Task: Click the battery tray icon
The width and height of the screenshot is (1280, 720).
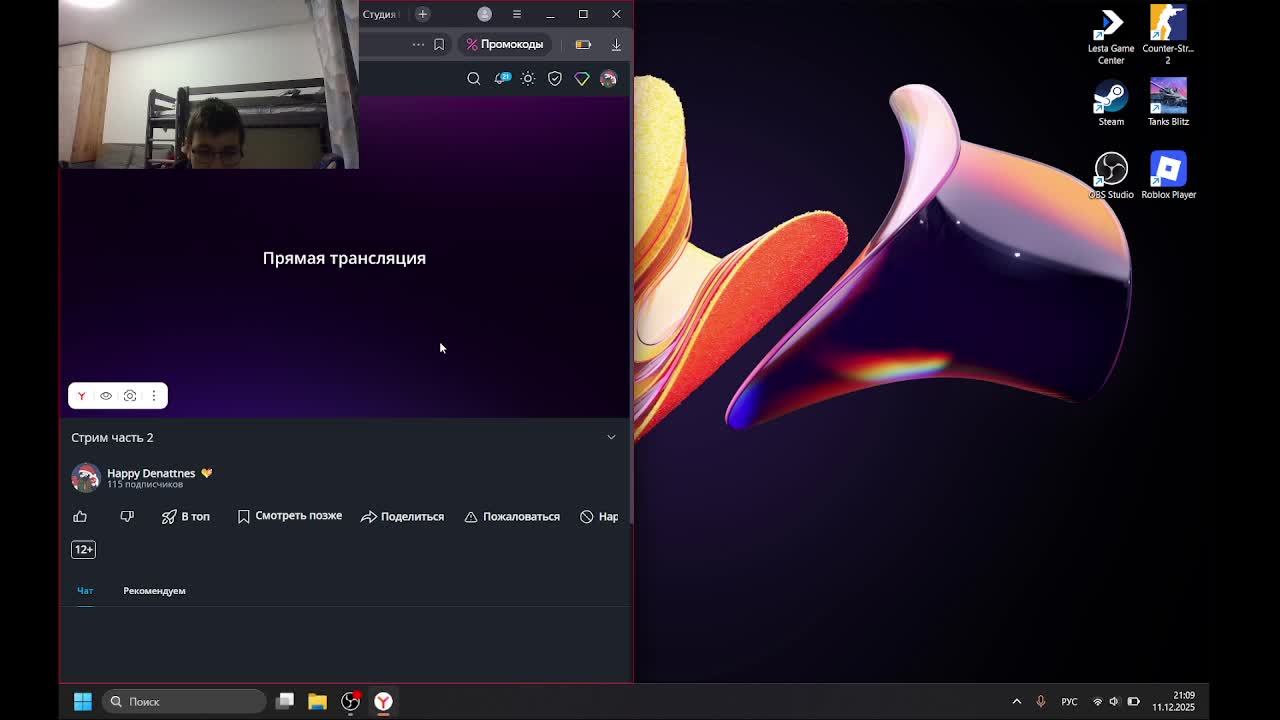Action: (1133, 701)
